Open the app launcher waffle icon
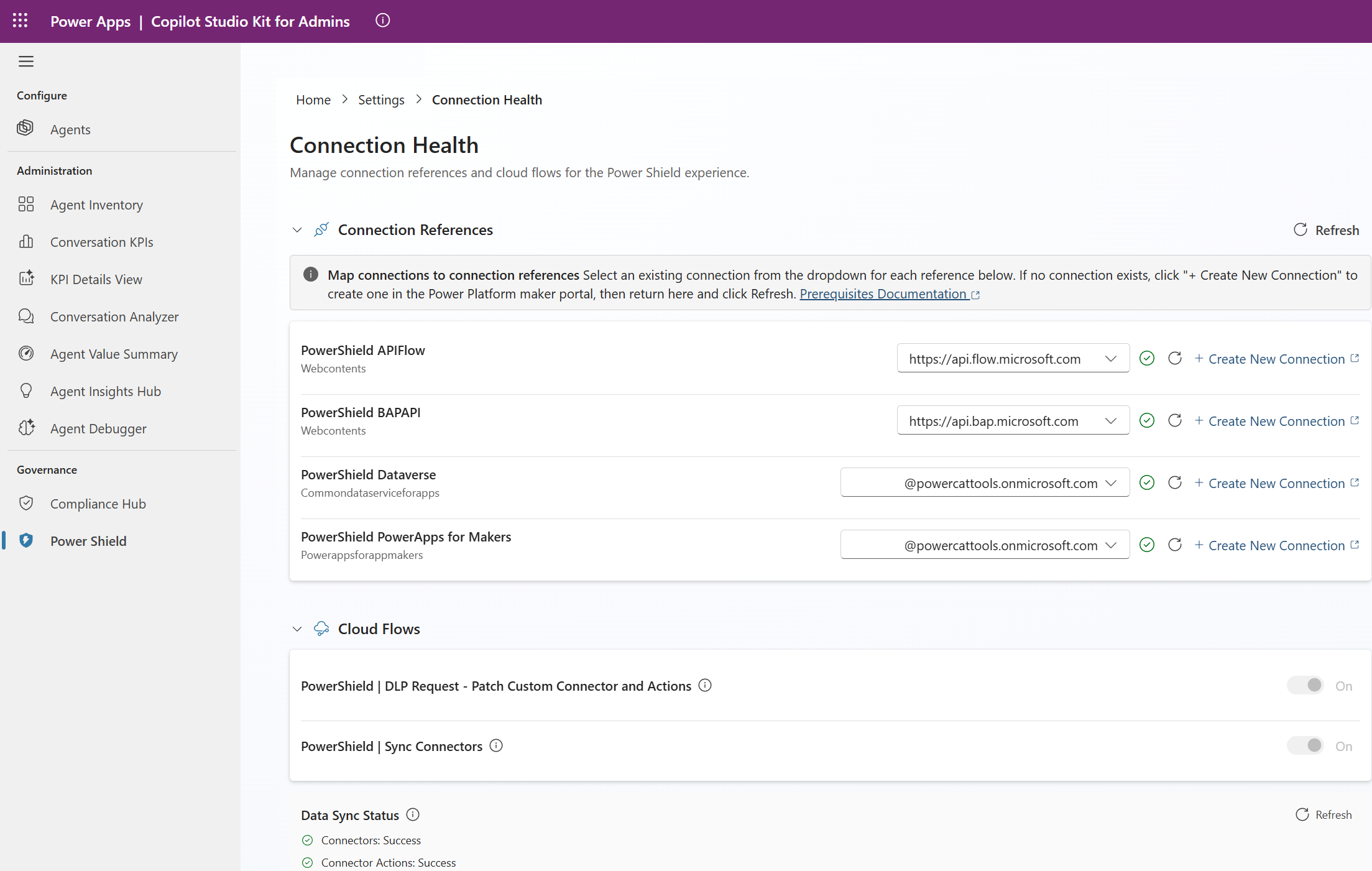Screen dimensions: 1372x871 20,21
